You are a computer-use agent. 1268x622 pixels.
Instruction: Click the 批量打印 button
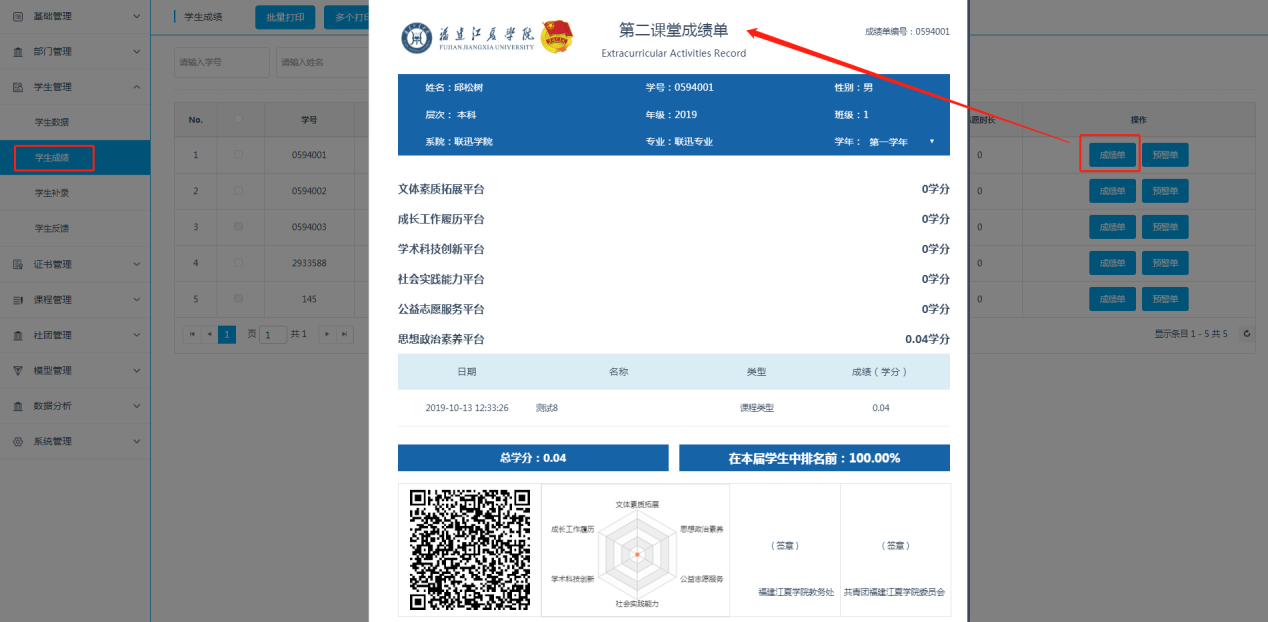pos(285,17)
